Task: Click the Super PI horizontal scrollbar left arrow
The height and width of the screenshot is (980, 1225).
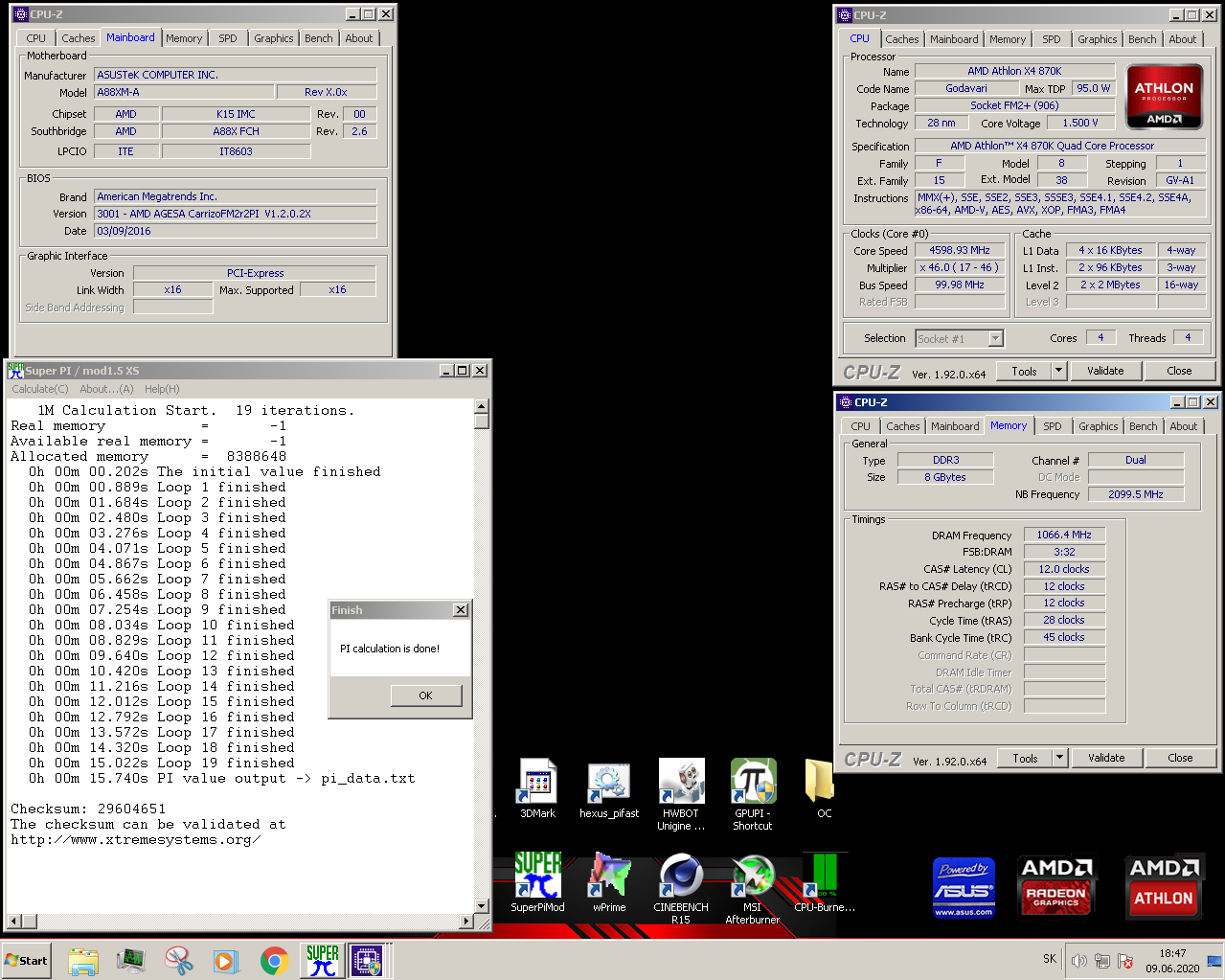Action: pyautogui.click(x=13, y=922)
